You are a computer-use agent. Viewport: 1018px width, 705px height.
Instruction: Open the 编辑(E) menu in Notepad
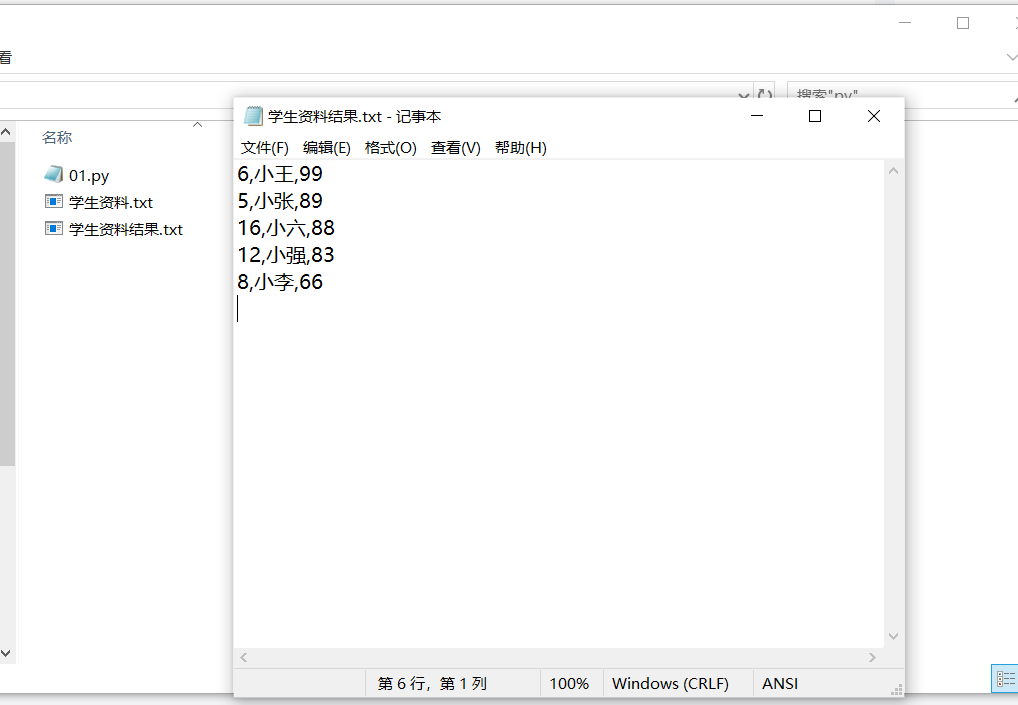point(327,148)
